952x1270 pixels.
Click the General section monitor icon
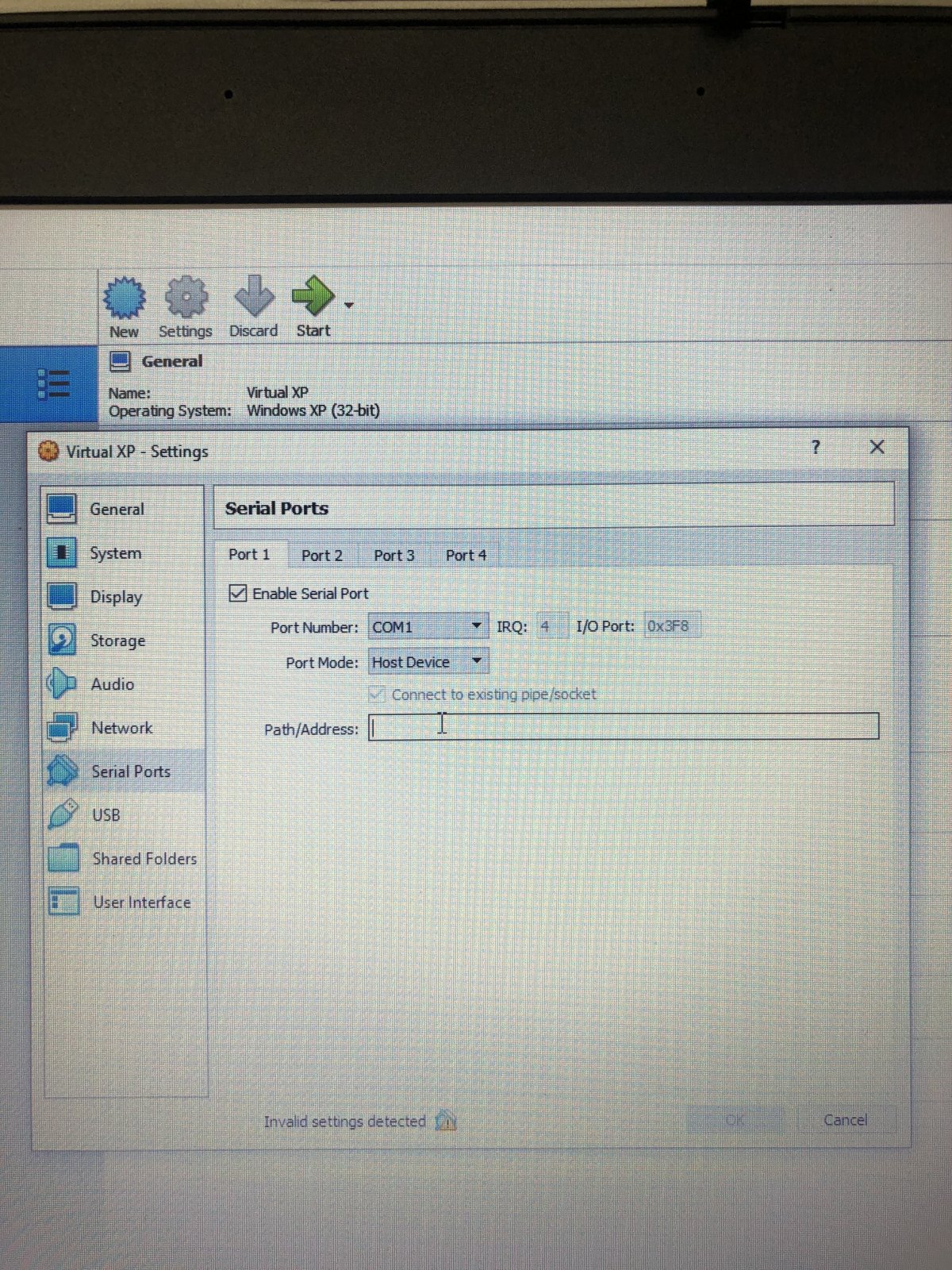pos(120,362)
